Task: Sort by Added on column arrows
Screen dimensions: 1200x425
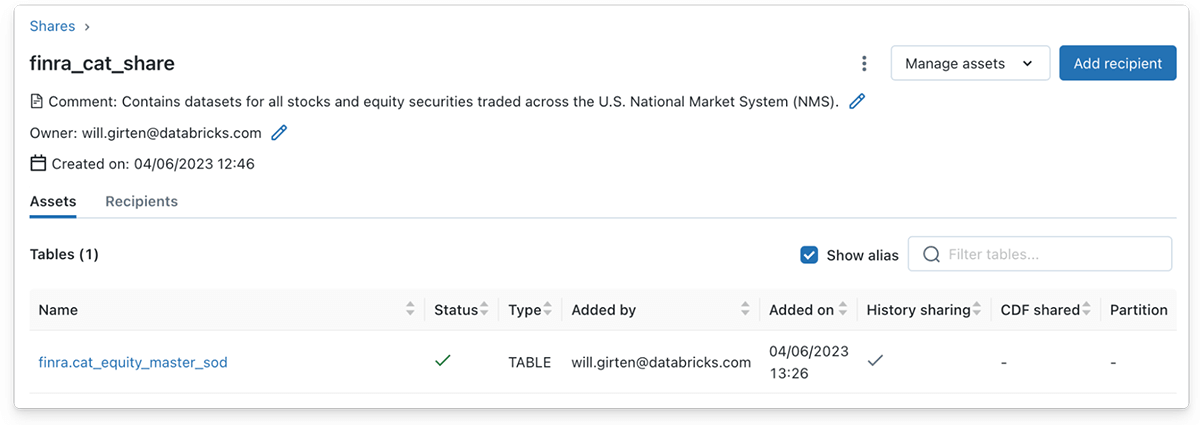Action: click(x=843, y=310)
